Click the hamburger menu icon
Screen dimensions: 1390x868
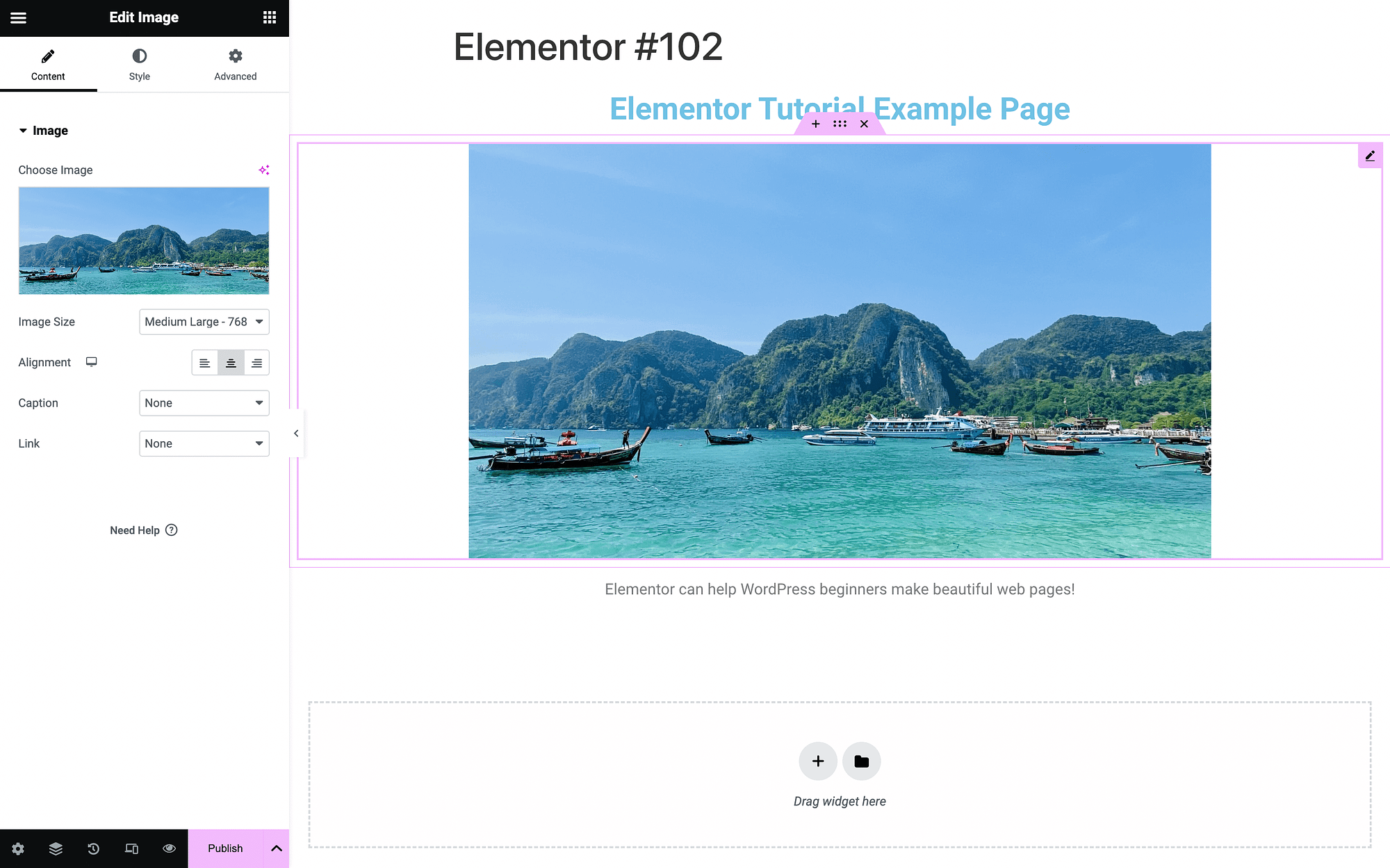18,17
